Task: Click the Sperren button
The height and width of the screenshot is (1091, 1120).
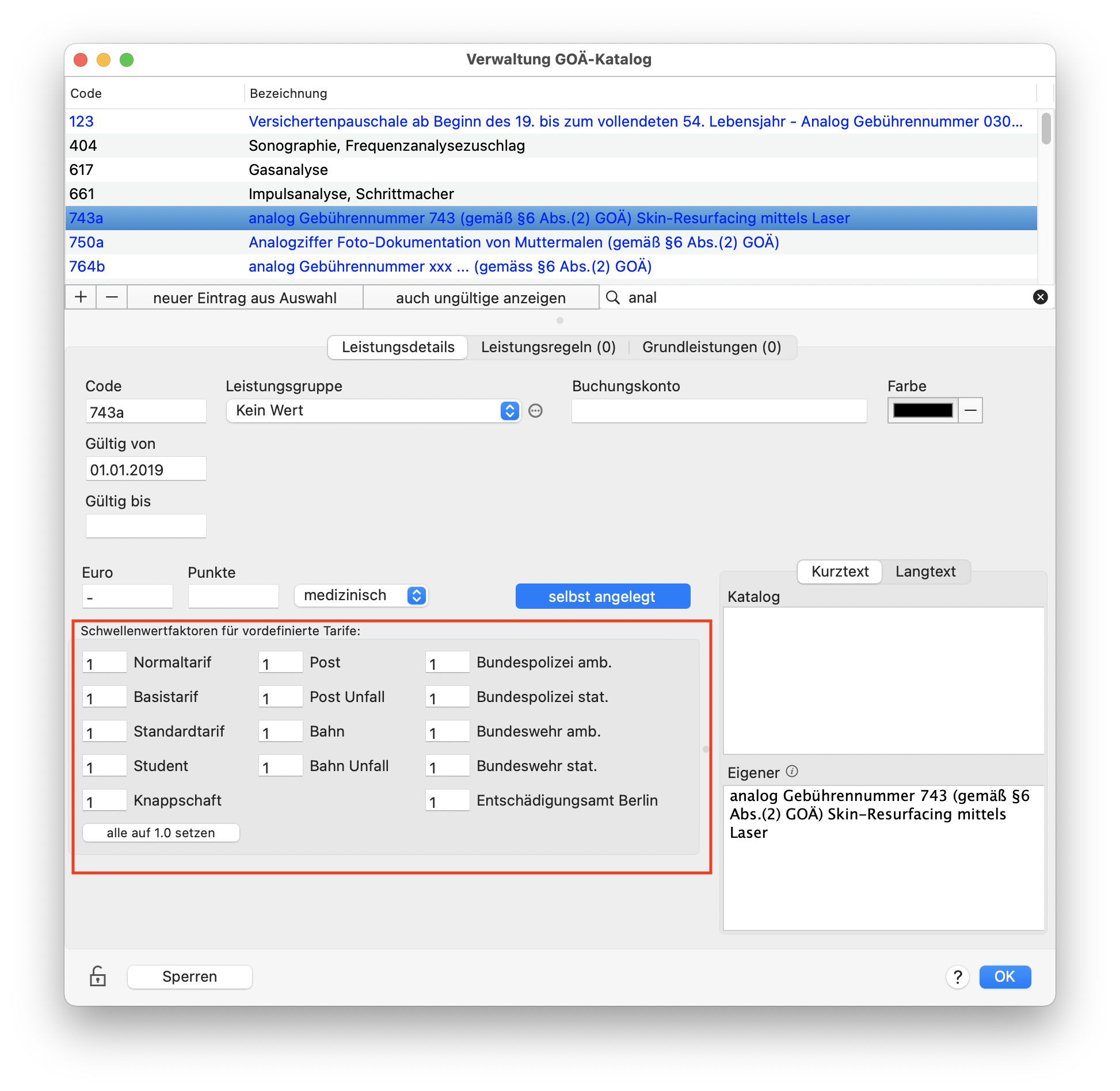Action: coord(189,976)
